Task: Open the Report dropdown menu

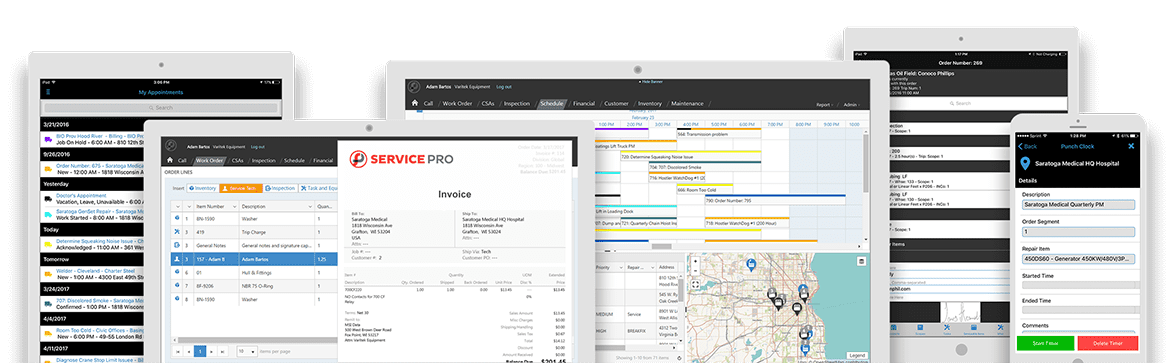Action: (x=825, y=105)
